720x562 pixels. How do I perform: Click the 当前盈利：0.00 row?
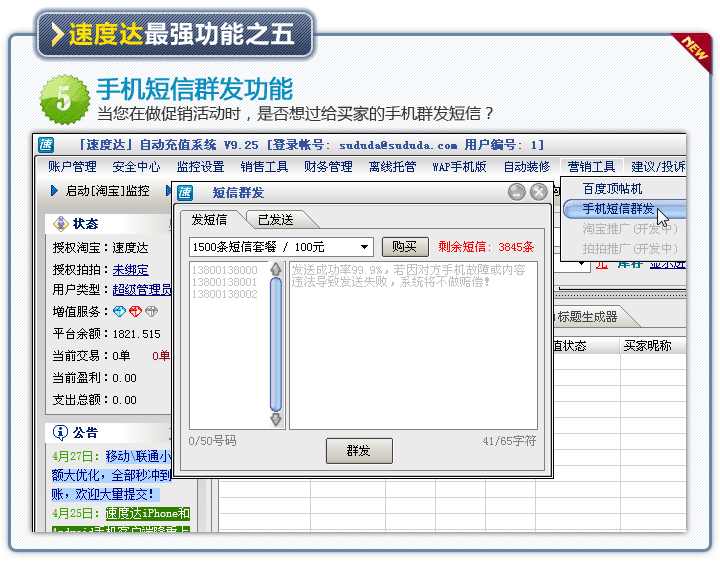(94, 378)
